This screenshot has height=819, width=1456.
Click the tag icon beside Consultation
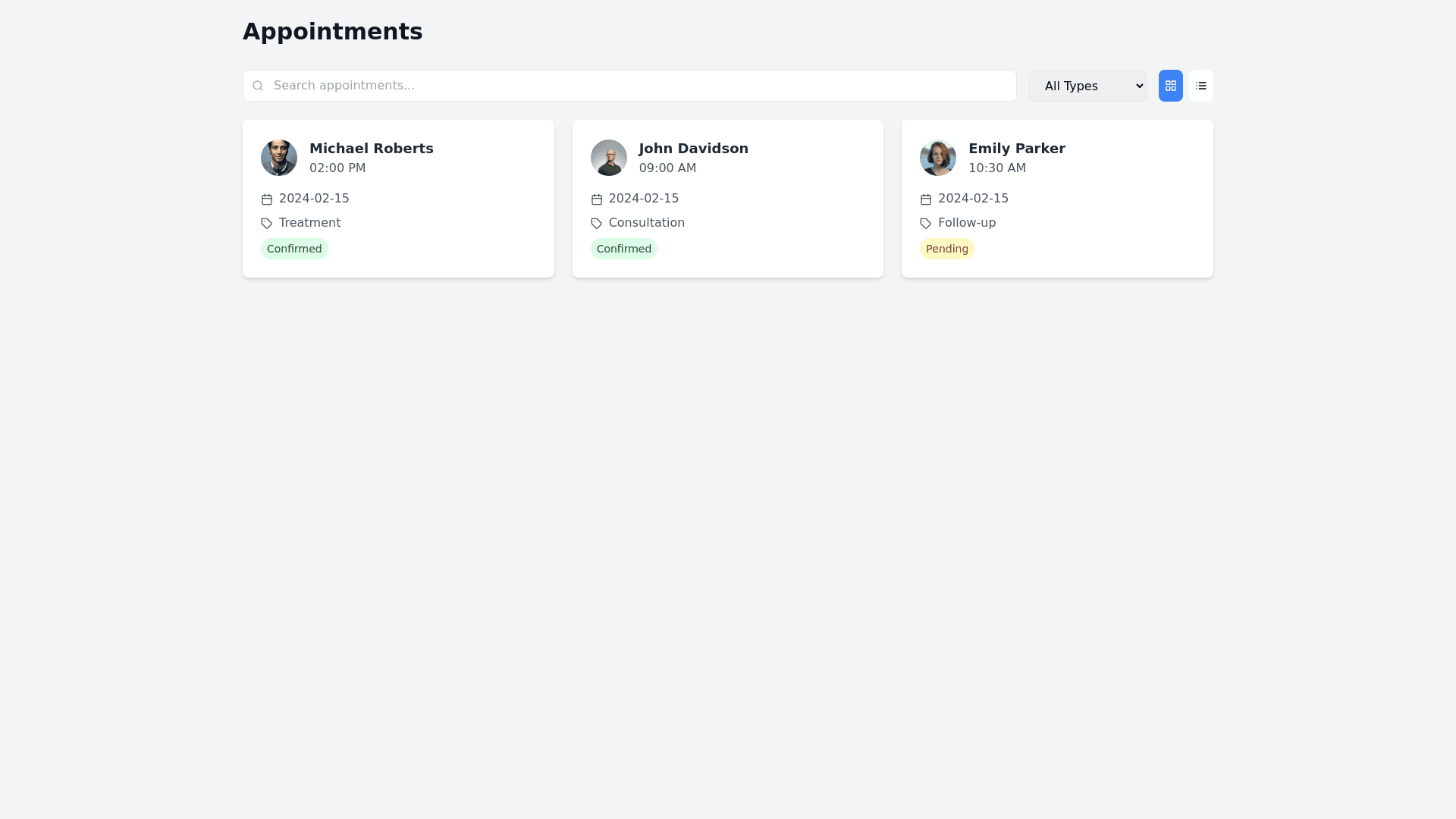pos(596,224)
